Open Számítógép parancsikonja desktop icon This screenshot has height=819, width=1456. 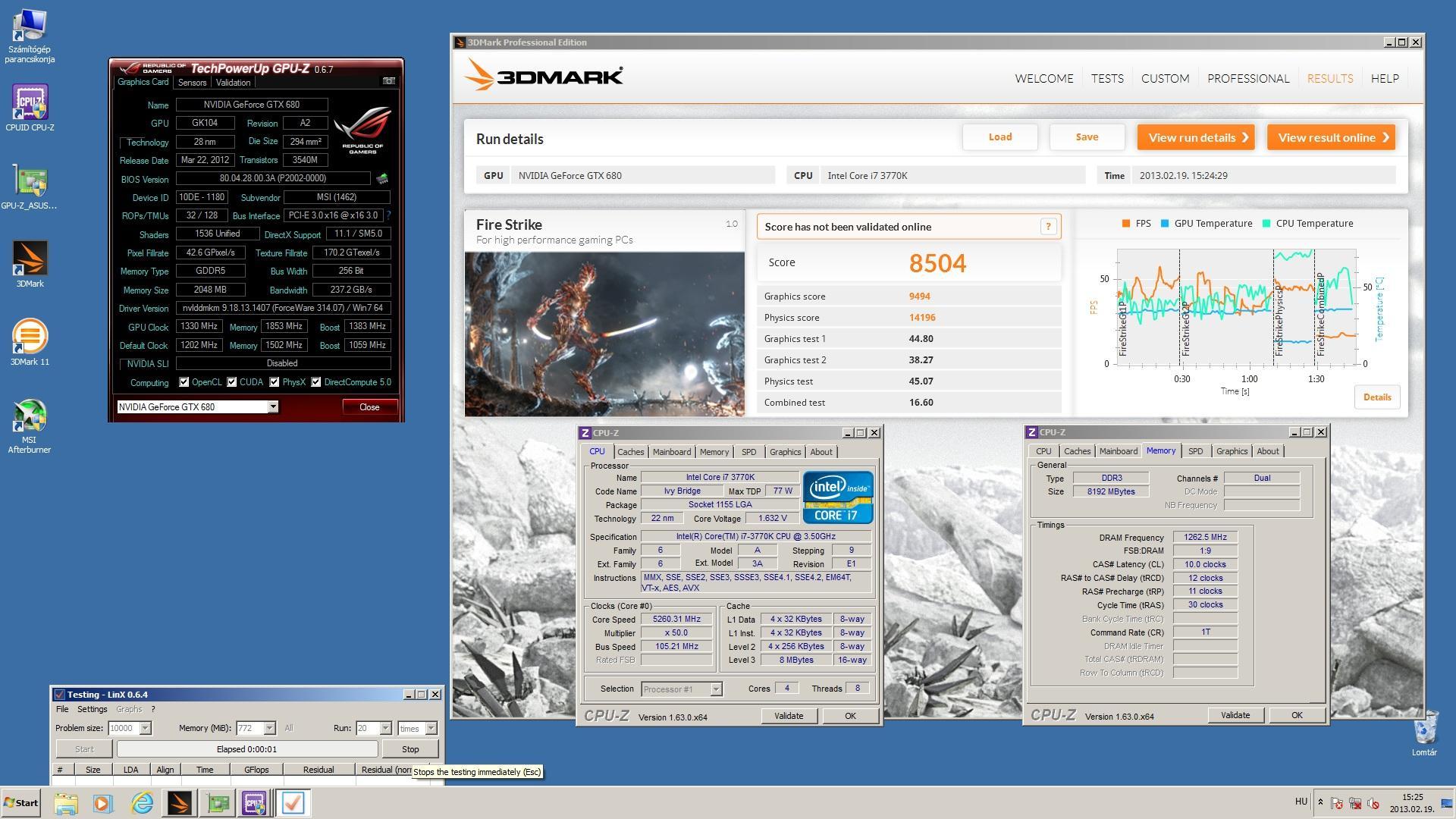[x=30, y=36]
